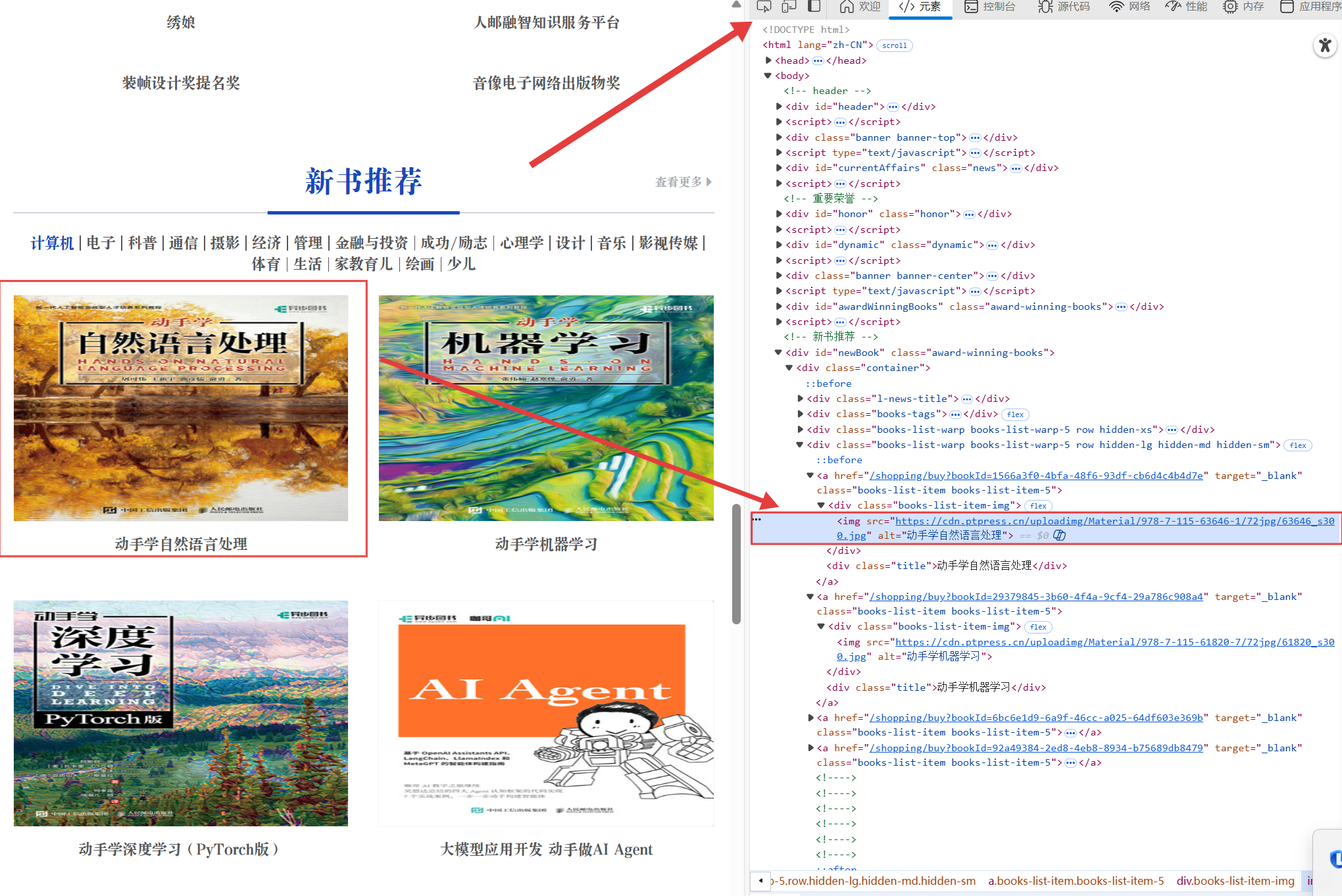1342x896 pixels.
Task: Click ellipsis in div id honor node
Action: click(x=969, y=214)
